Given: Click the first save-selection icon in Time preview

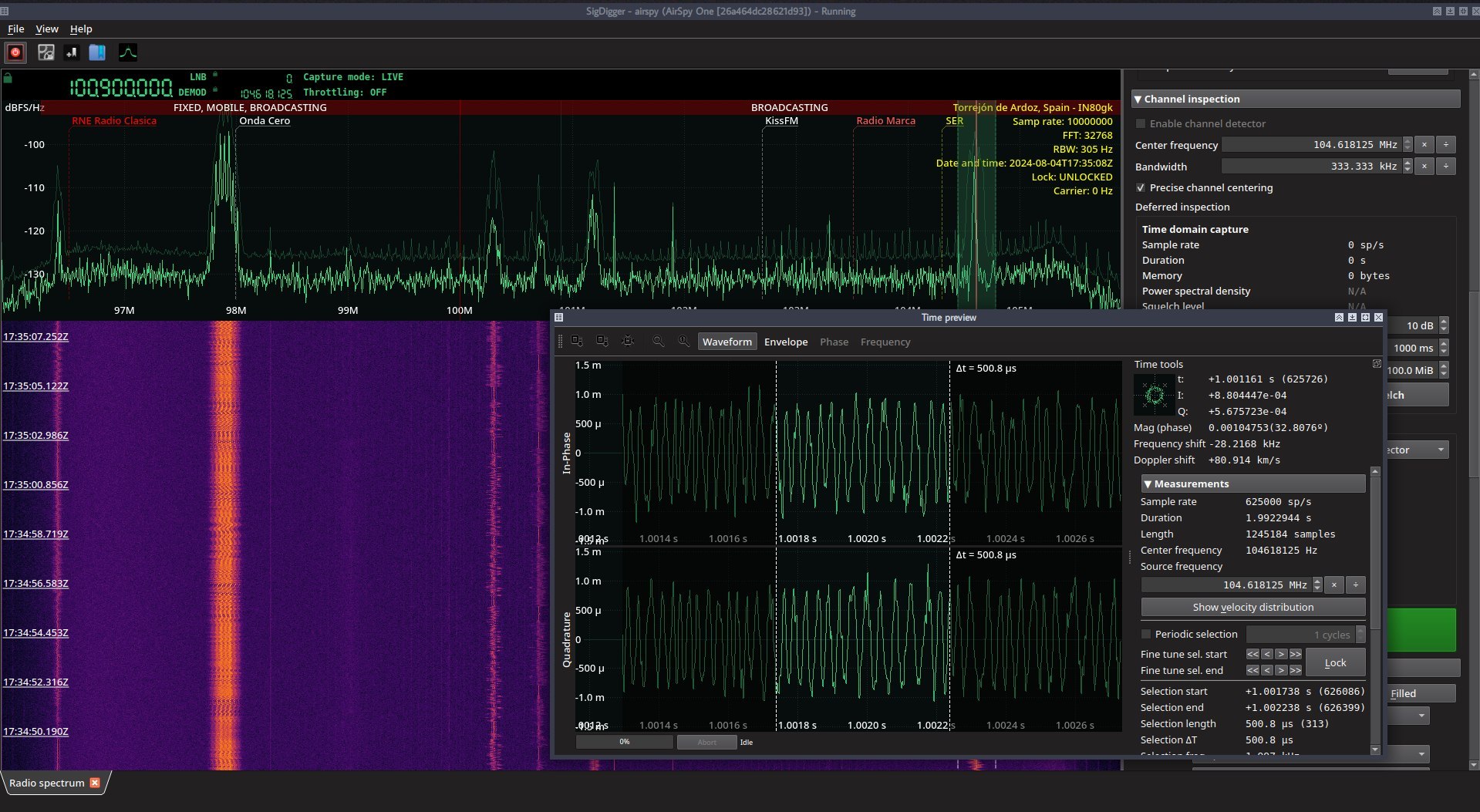Looking at the screenshot, I should [x=577, y=341].
